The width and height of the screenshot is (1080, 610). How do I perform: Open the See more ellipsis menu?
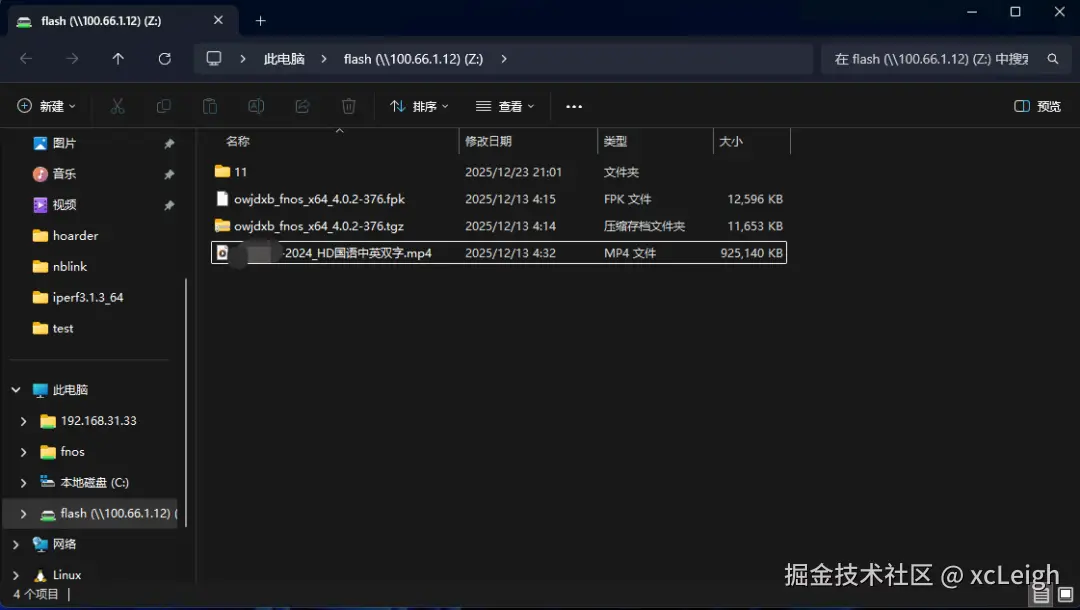(573, 106)
